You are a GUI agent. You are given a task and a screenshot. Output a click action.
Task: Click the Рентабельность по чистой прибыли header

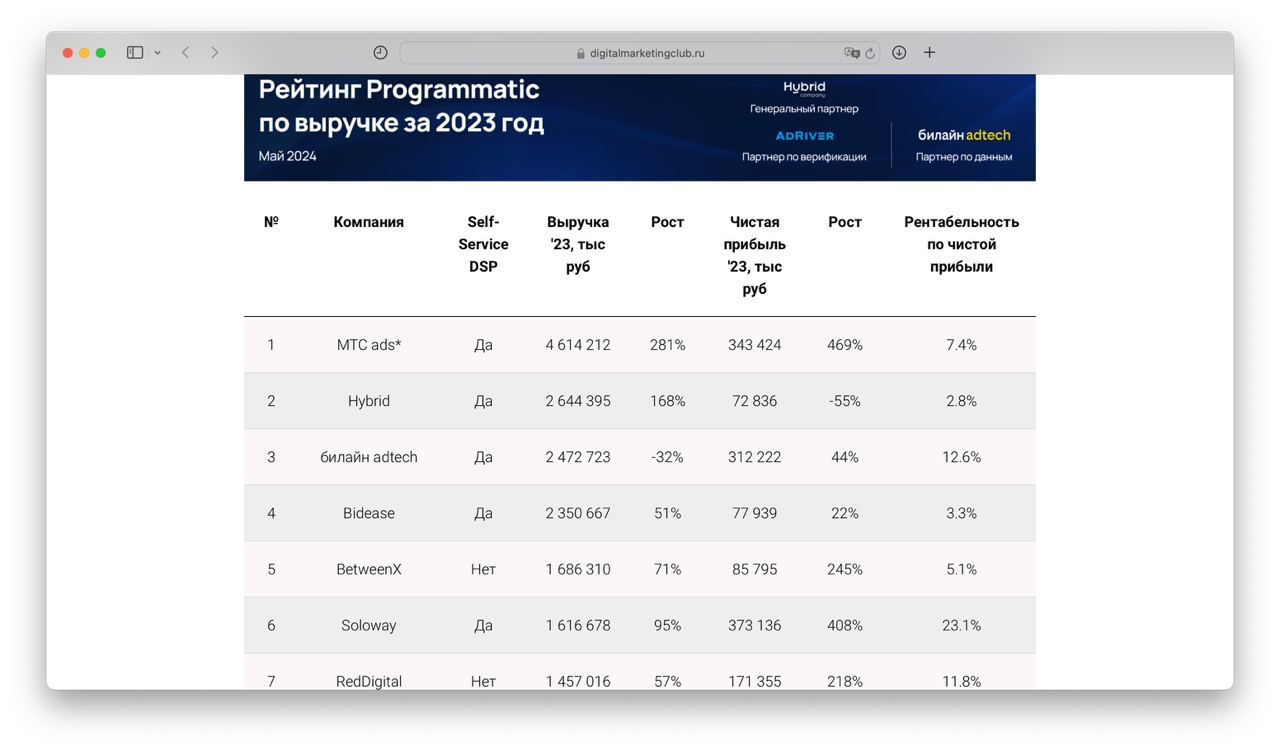point(961,244)
